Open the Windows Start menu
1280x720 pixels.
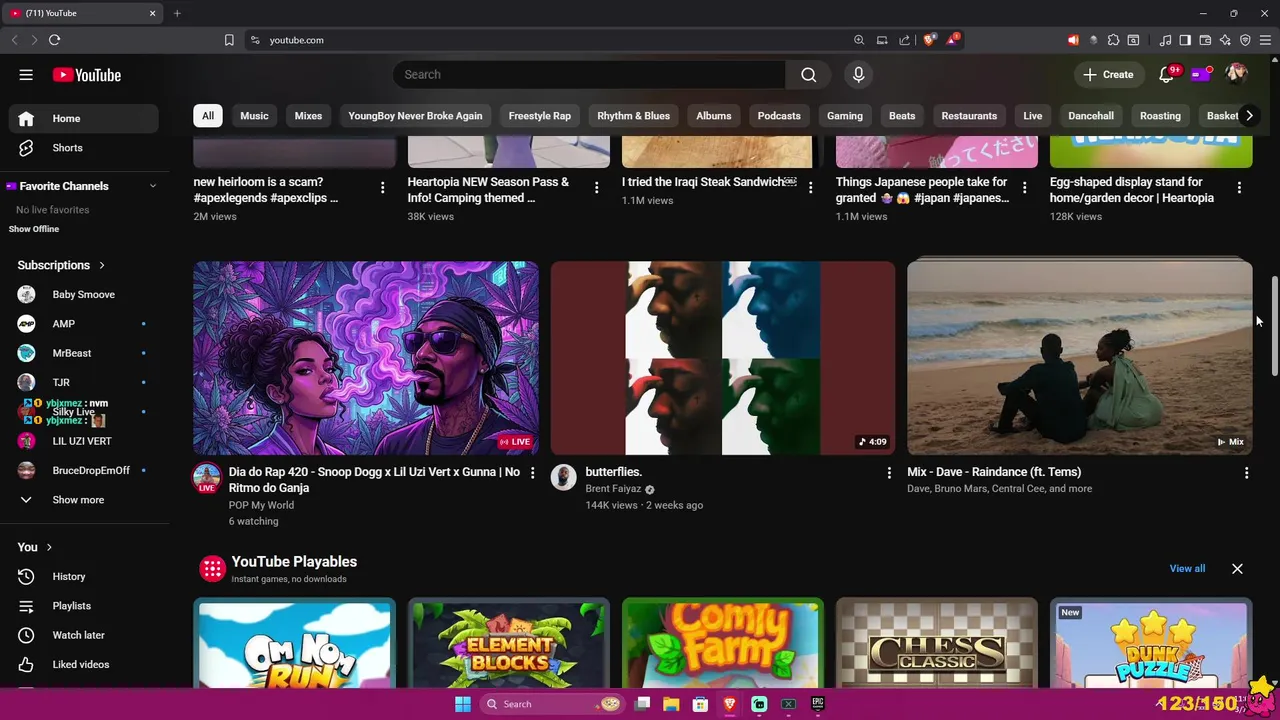(x=462, y=704)
